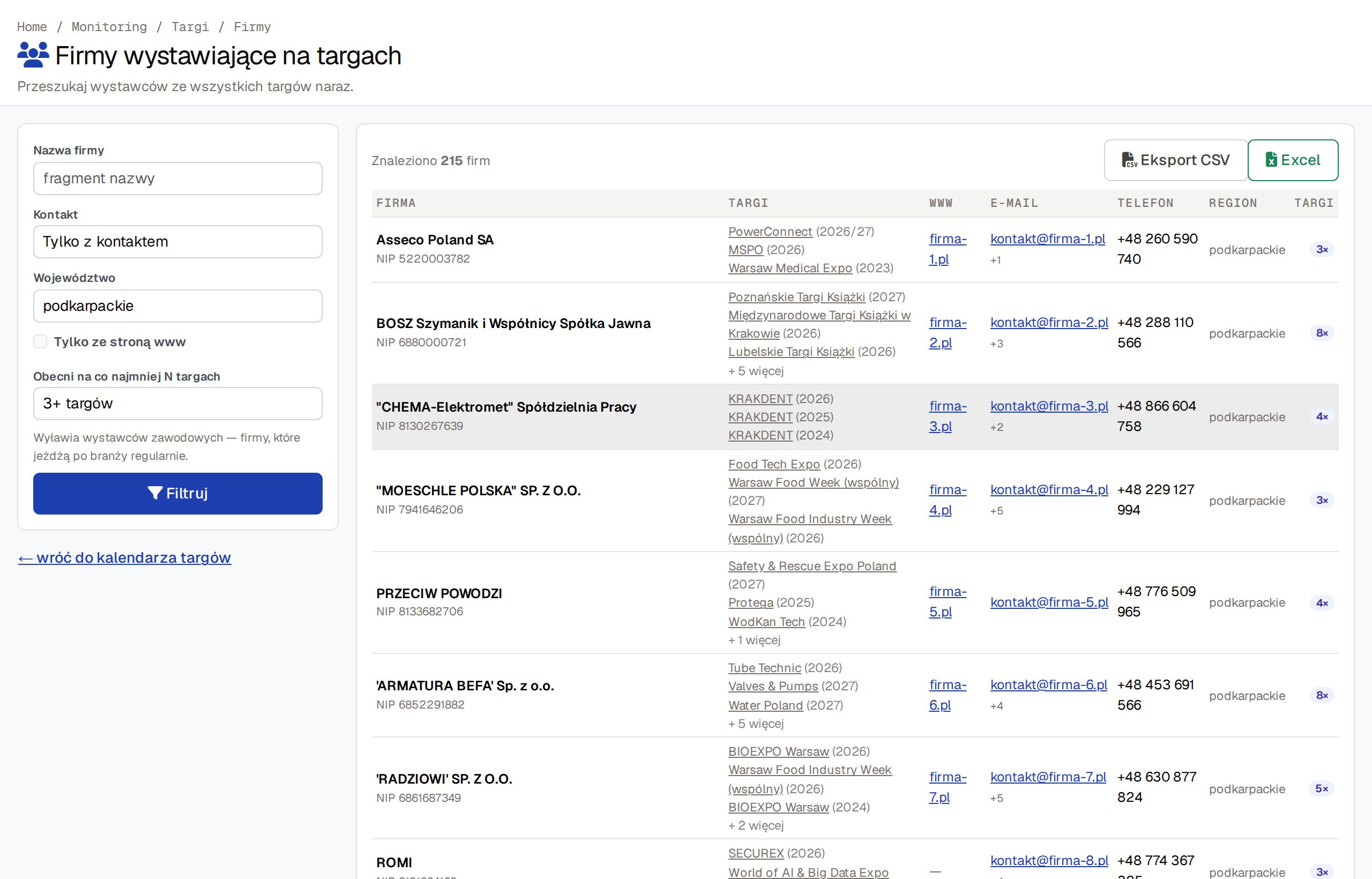Click '+ 5 więcej' under Lubelskie Targi Książki
This screenshot has height=879, width=1372.
coord(756,371)
